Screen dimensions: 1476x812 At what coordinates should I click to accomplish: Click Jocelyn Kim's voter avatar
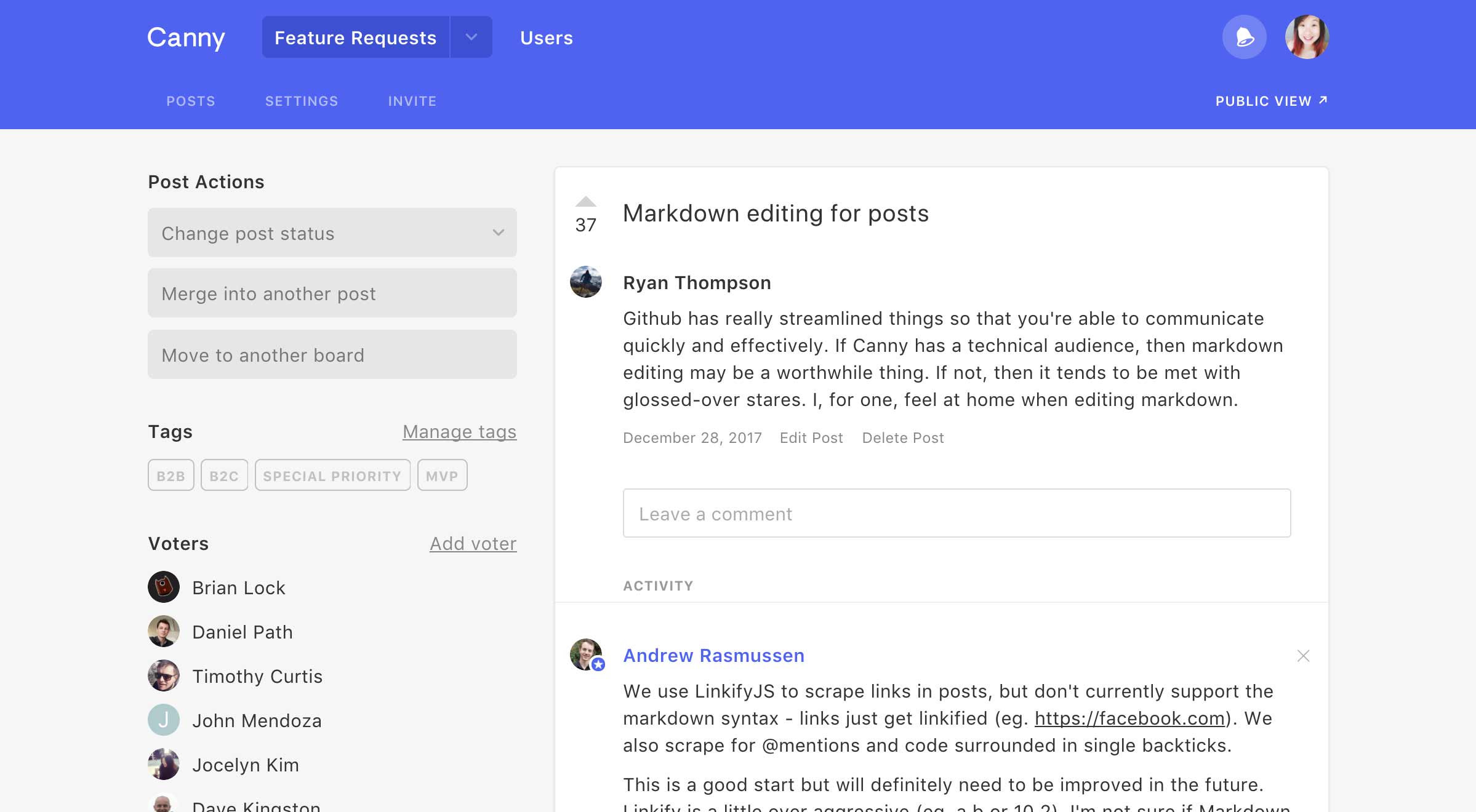click(164, 764)
